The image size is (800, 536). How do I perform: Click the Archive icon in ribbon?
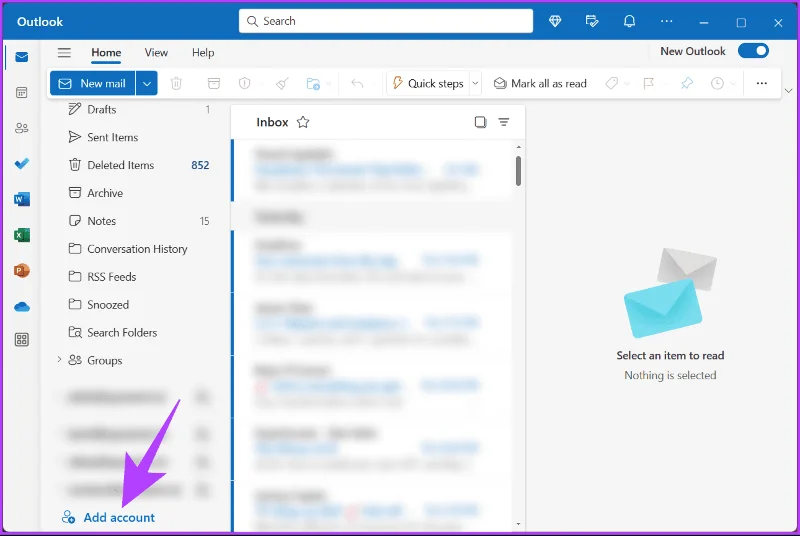click(214, 83)
